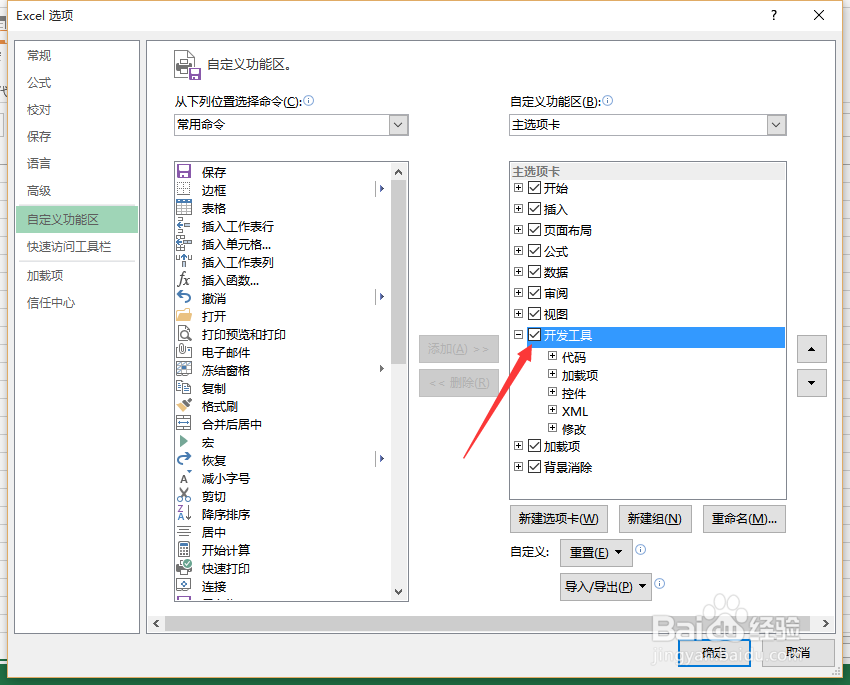Confirm with the 确定 button

coord(714,653)
